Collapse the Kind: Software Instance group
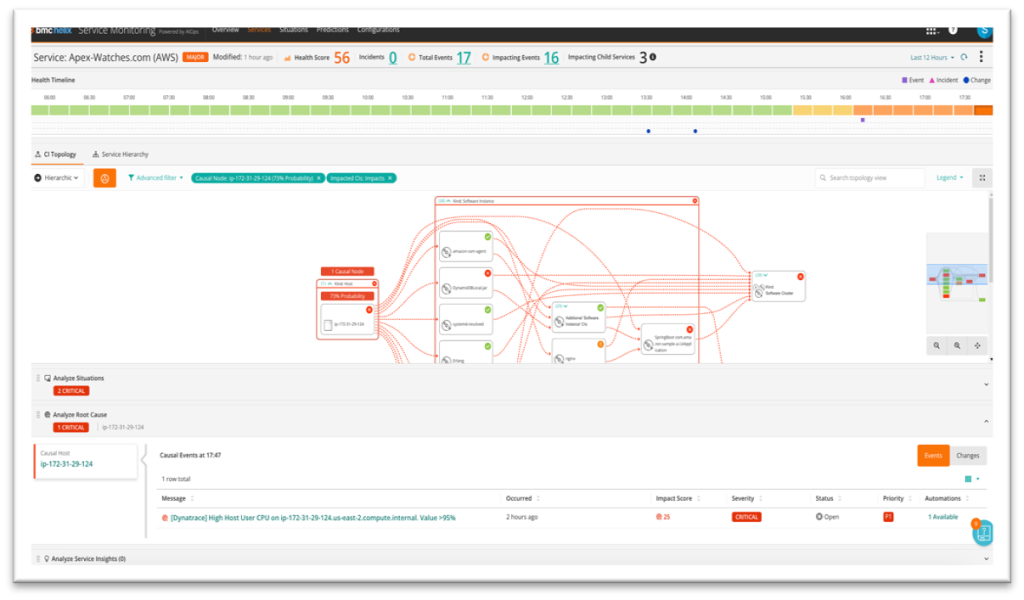 448,201
